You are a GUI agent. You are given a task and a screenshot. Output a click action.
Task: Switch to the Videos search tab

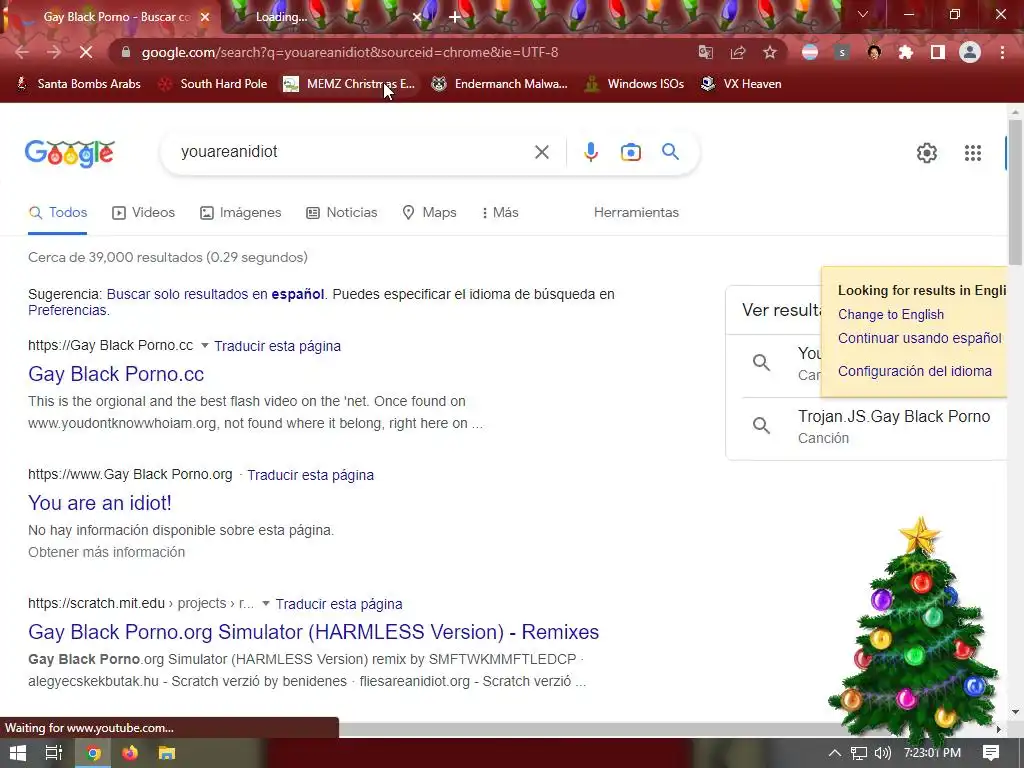point(144,212)
